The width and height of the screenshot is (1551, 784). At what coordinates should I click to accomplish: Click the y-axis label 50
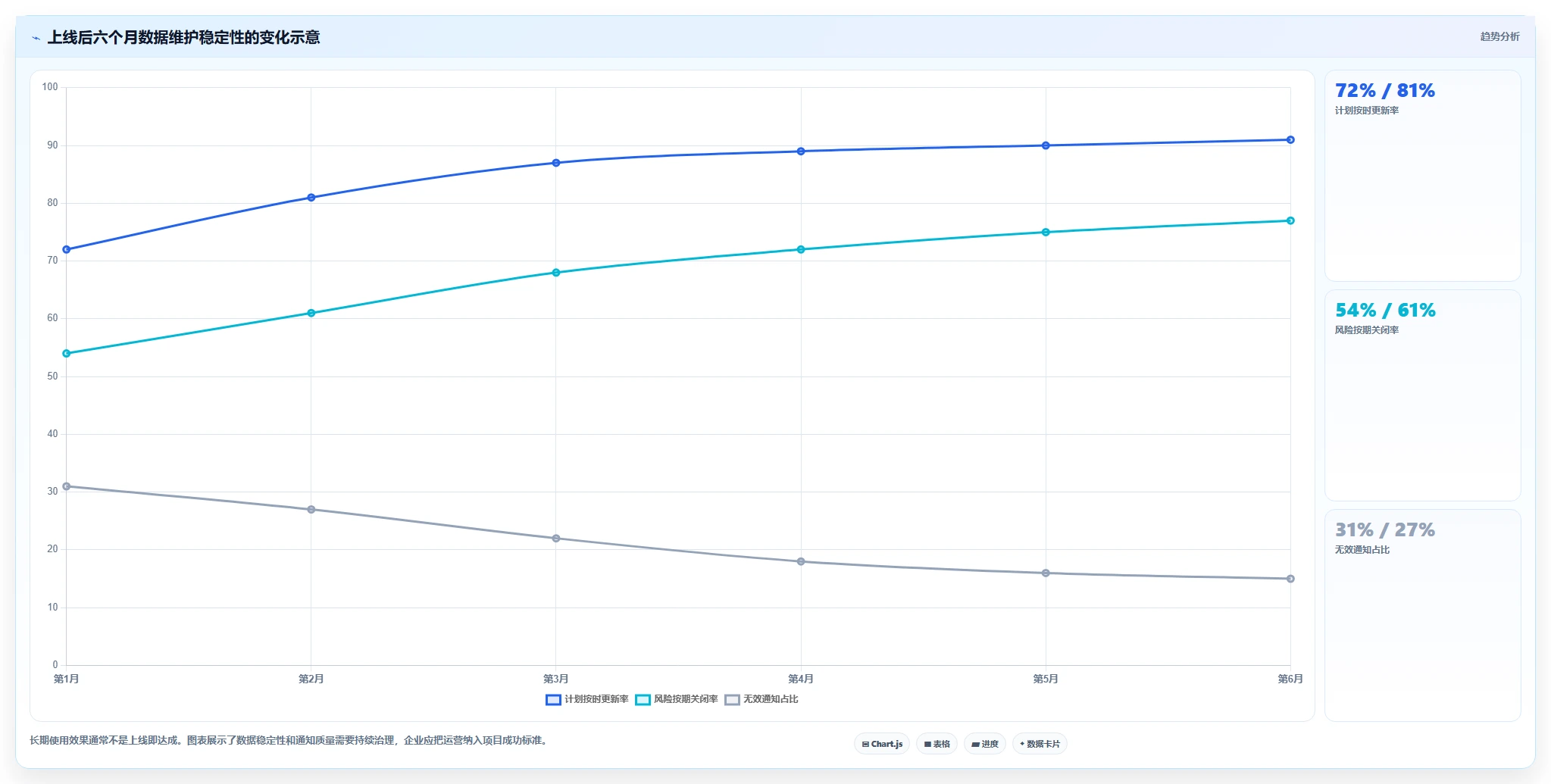[52, 376]
